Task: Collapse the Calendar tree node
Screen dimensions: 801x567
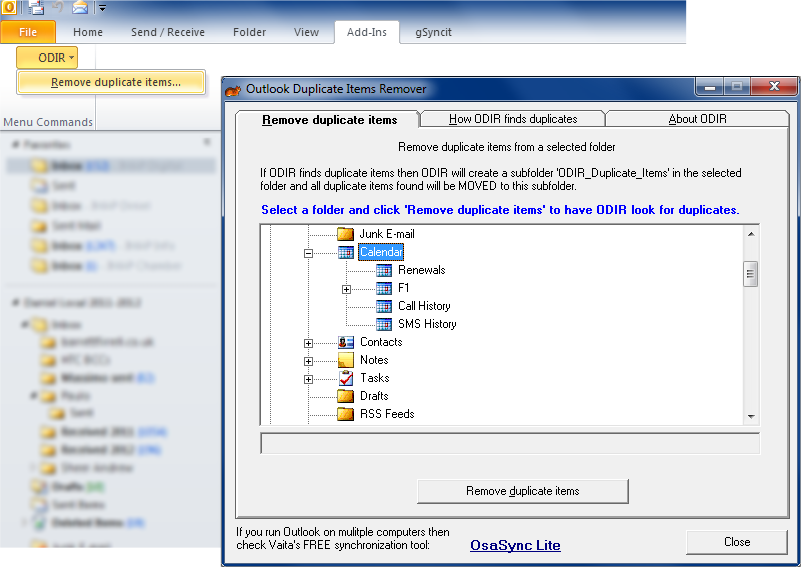Action: pos(308,253)
